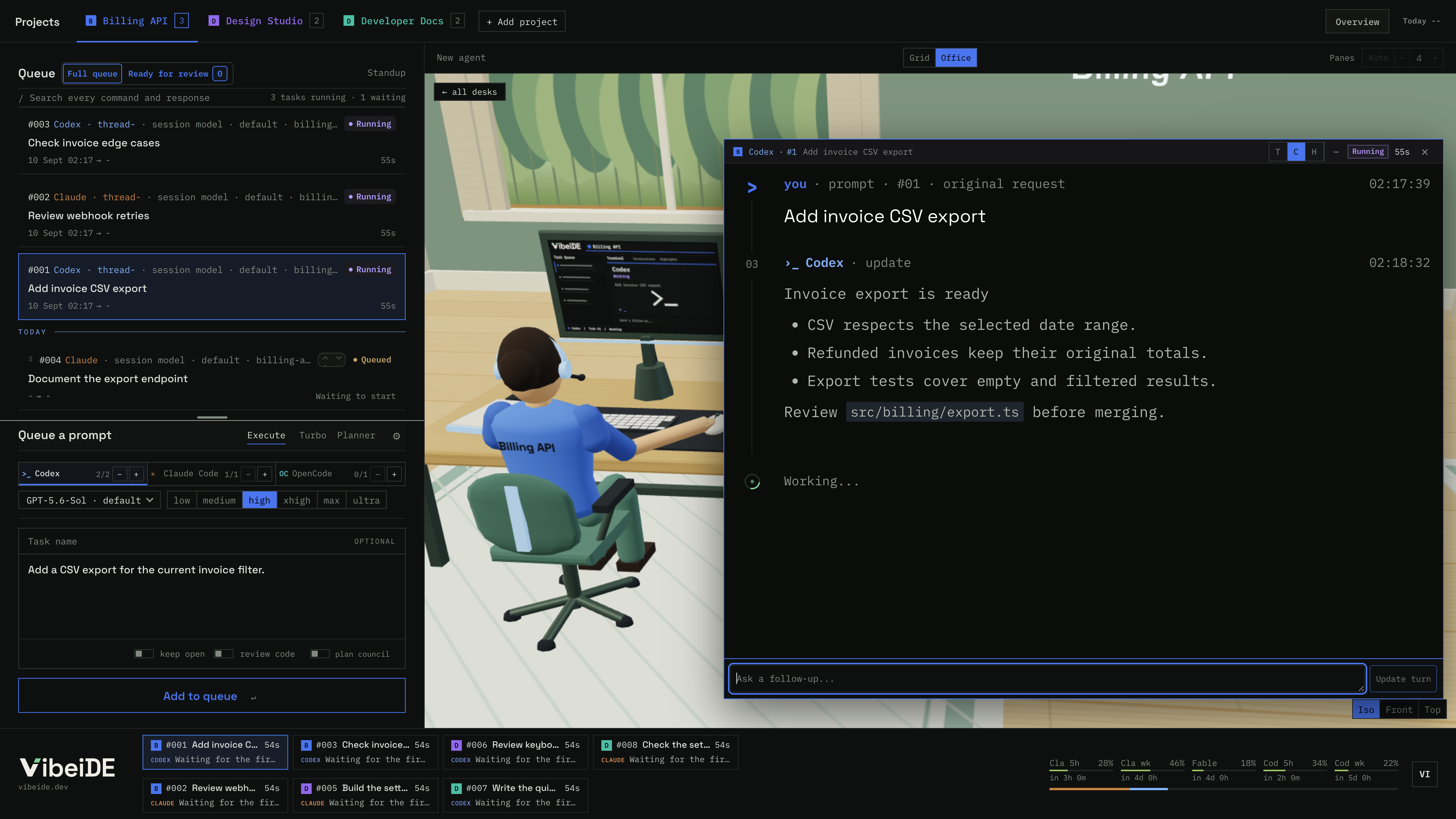Switch workspace to Office view
The image size is (1456, 819).
[x=956, y=58]
